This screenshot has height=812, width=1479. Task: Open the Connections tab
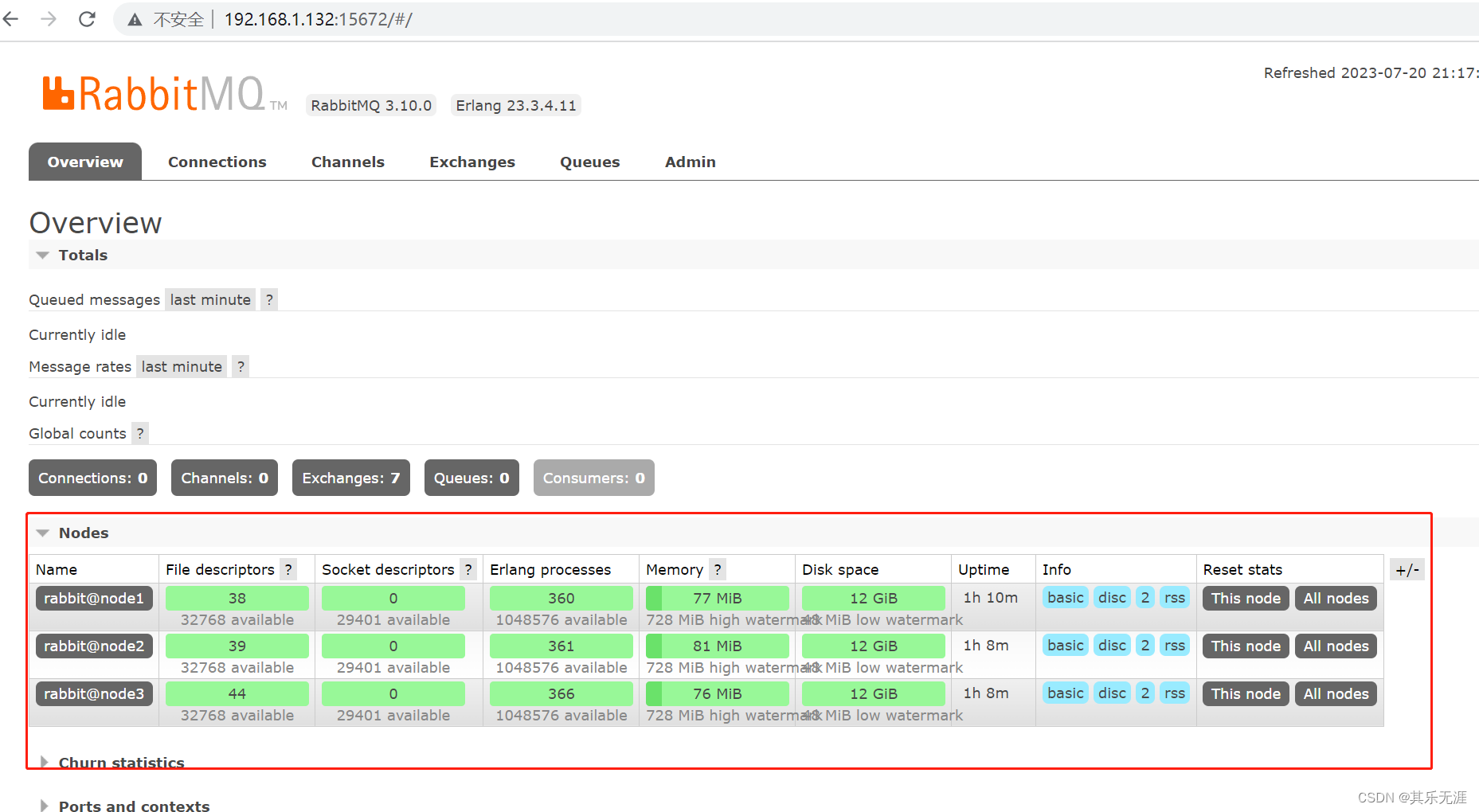tap(217, 162)
